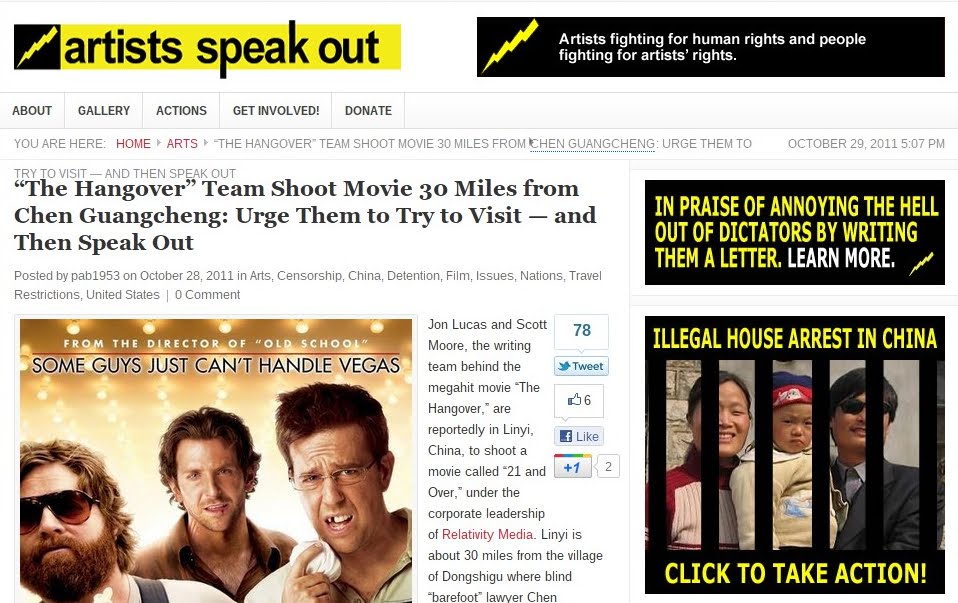The height and width of the screenshot is (603, 958).
Task: Click the Facebook like count 6 bubble
Action: (x=579, y=400)
